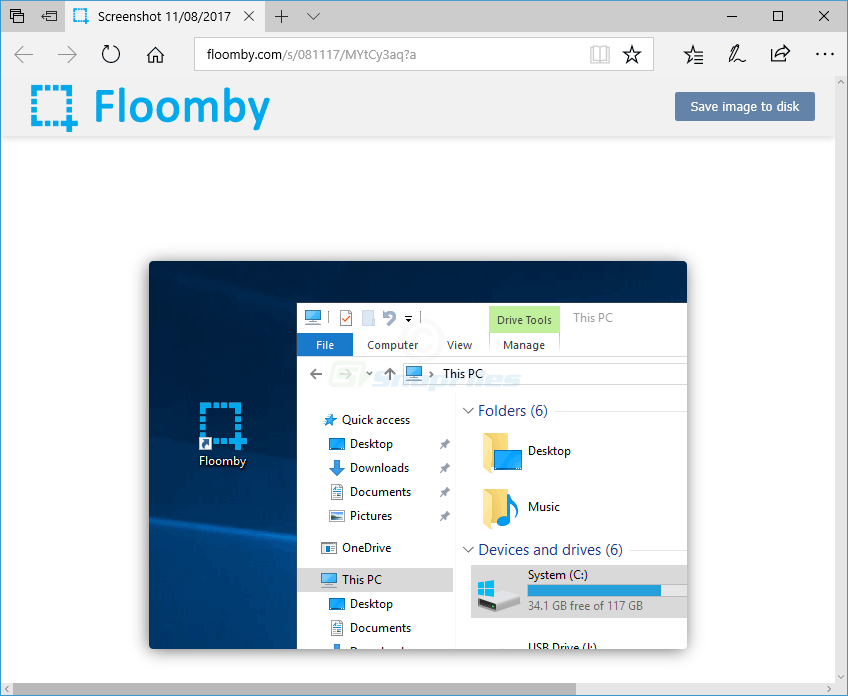
Task: Open Web Notes with the pen icon
Action: pos(737,54)
